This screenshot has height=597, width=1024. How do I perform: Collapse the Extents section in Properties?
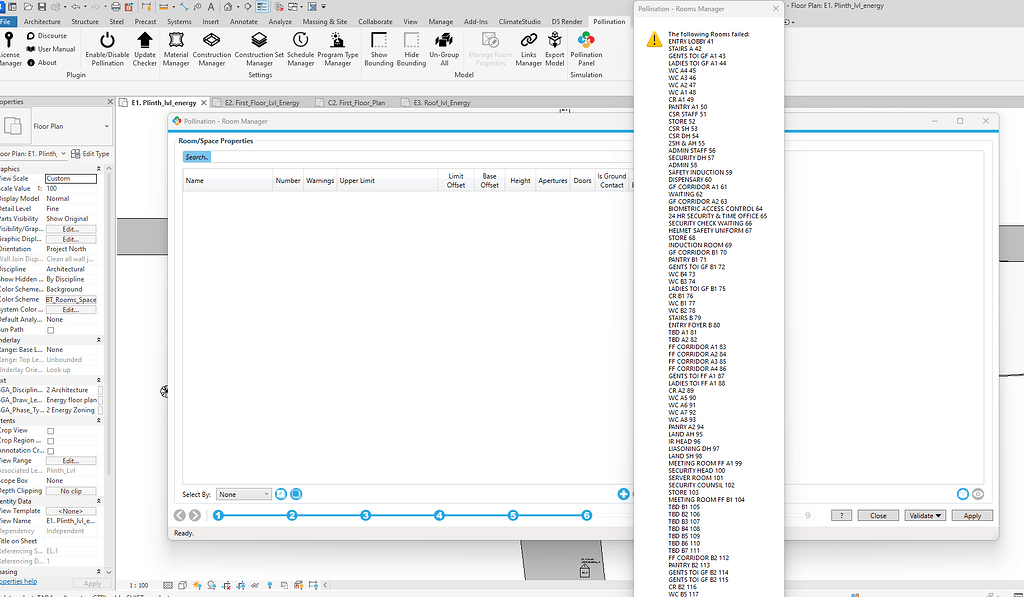tap(99, 421)
